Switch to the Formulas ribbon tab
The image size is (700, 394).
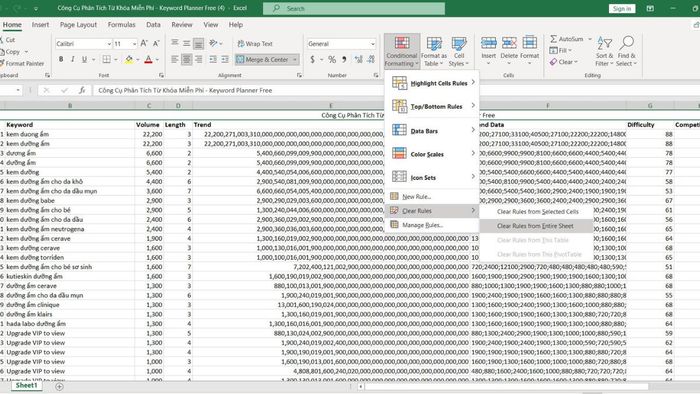[121, 25]
